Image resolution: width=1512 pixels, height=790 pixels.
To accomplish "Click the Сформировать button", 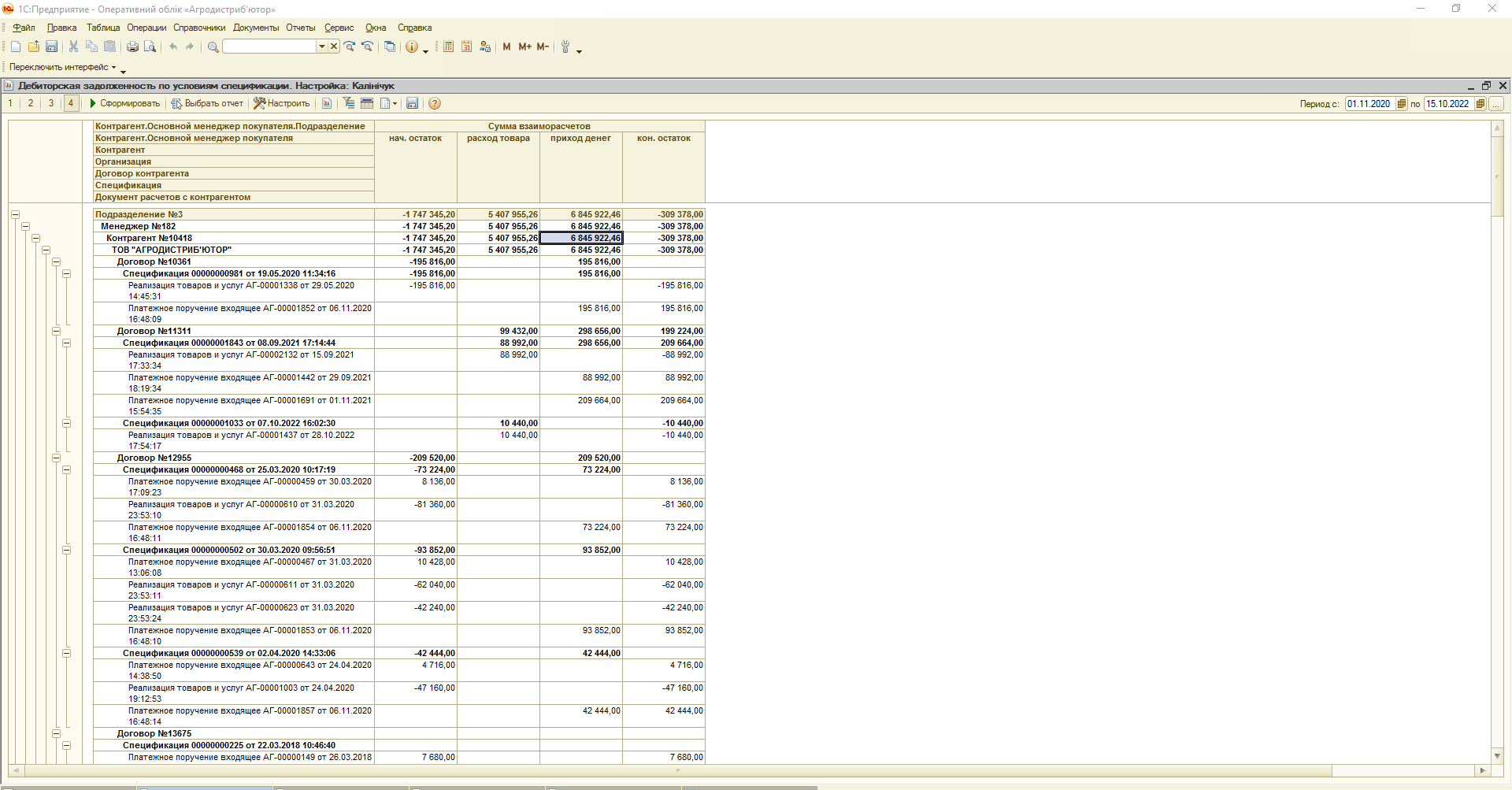I will pos(124,104).
